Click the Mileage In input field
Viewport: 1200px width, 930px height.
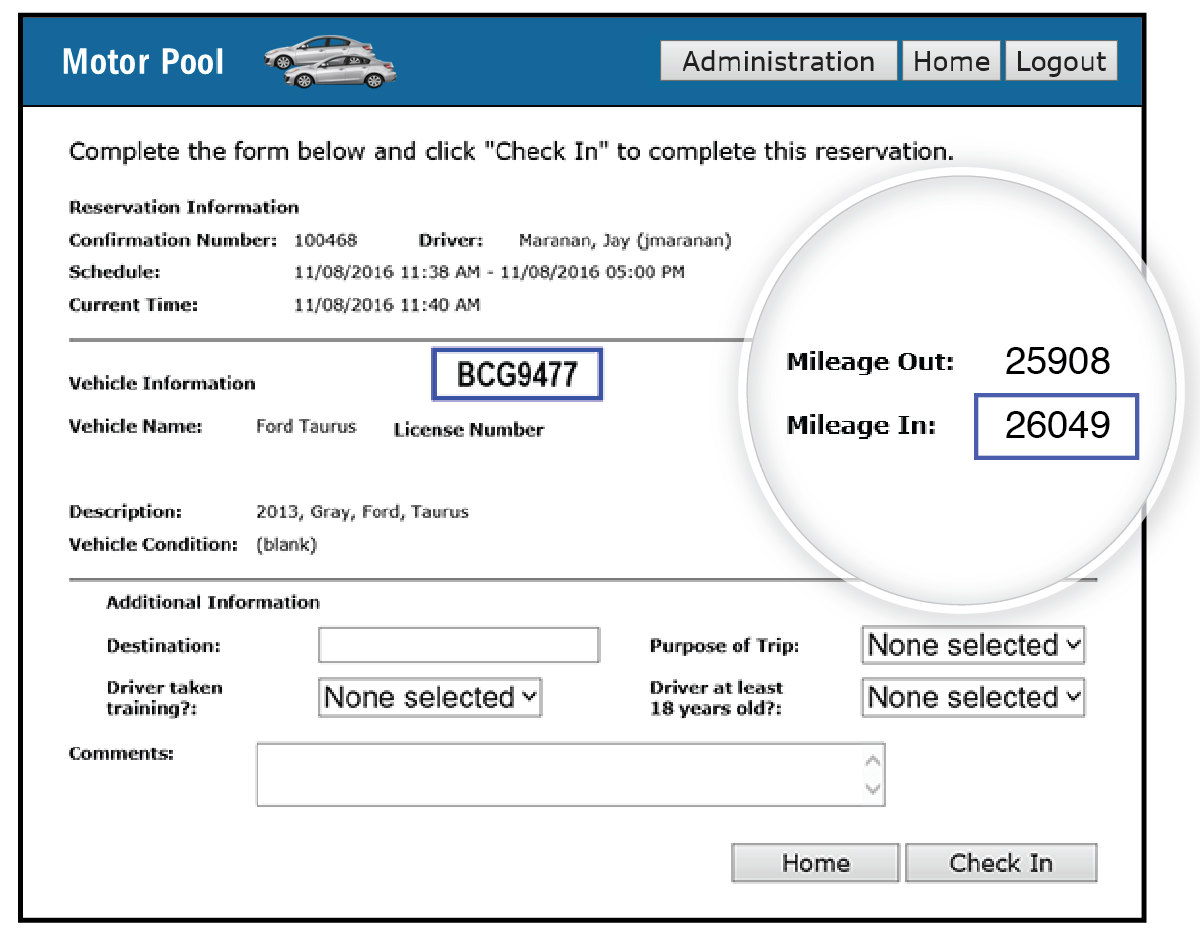(1057, 426)
